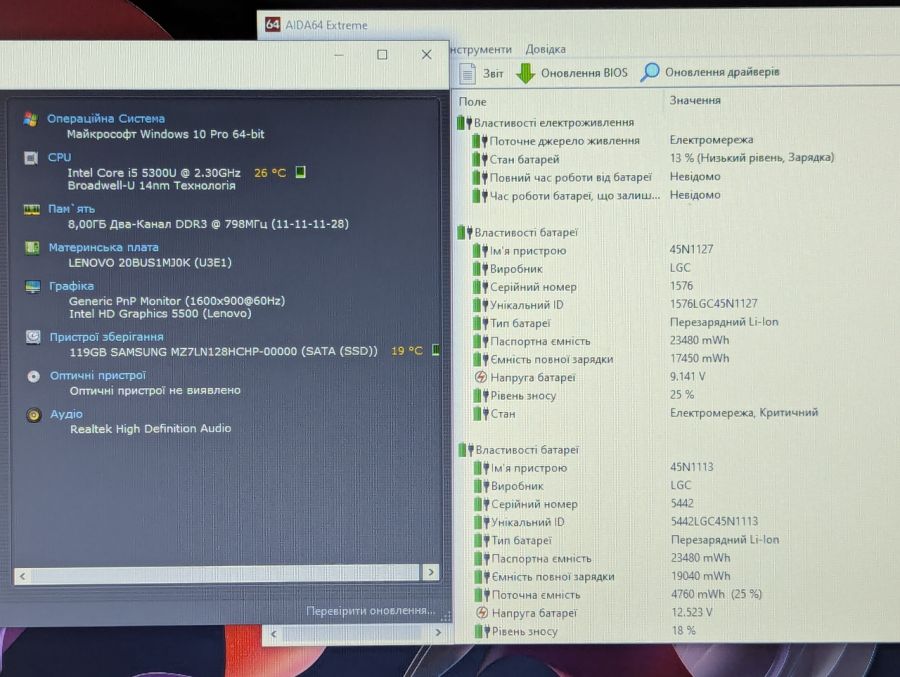Screen dimensions: 900x677
Task: Click value 13 % (Низький рівень, Зарядка)
Action: tap(751, 157)
